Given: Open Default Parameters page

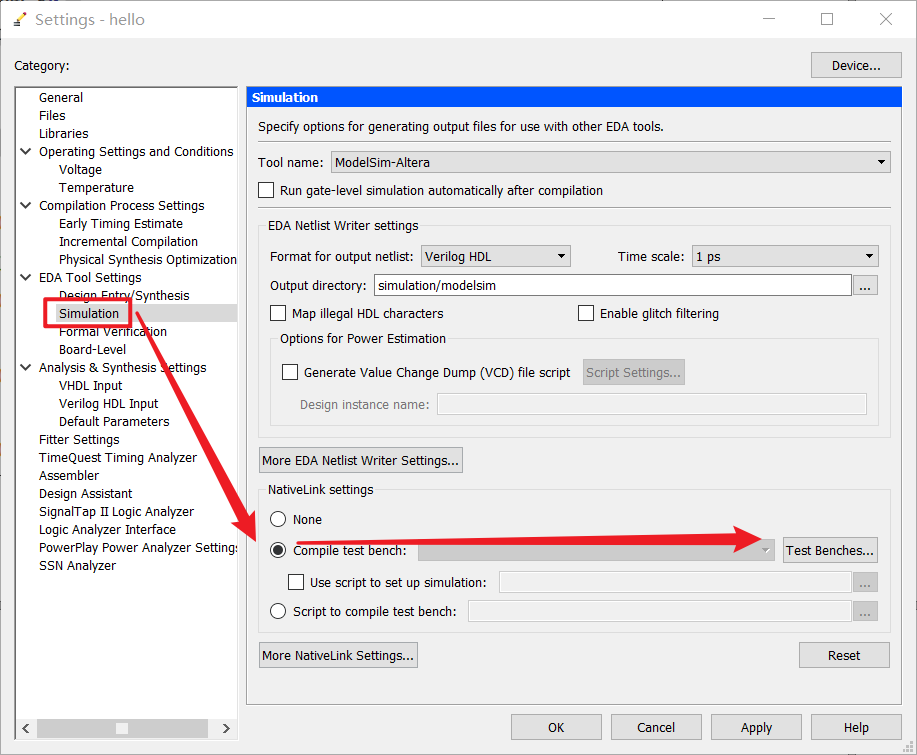Looking at the screenshot, I should [x=114, y=422].
